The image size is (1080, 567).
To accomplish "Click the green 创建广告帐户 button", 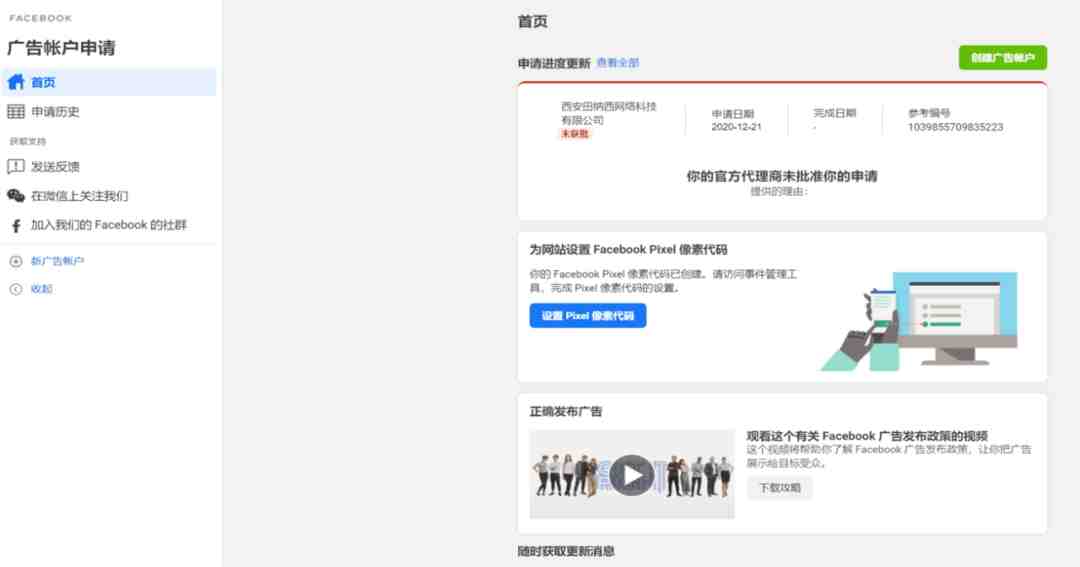I will 1003,58.
